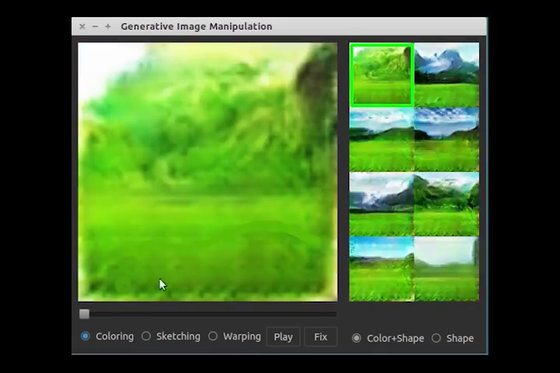Click the main green landscape canvas
Image resolution: width=560 pixels, height=373 pixels.
208,172
